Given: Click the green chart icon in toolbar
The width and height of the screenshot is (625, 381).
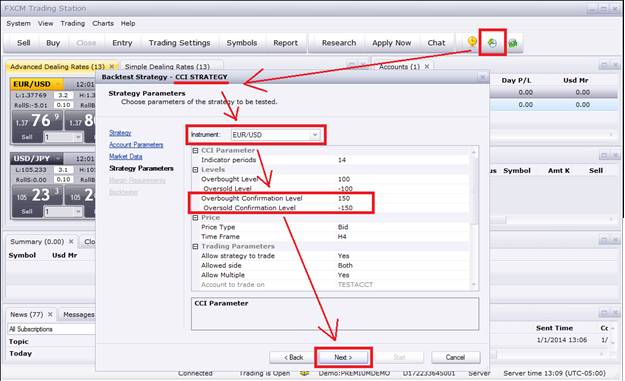Looking at the screenshot, I should tap(513, 43).
